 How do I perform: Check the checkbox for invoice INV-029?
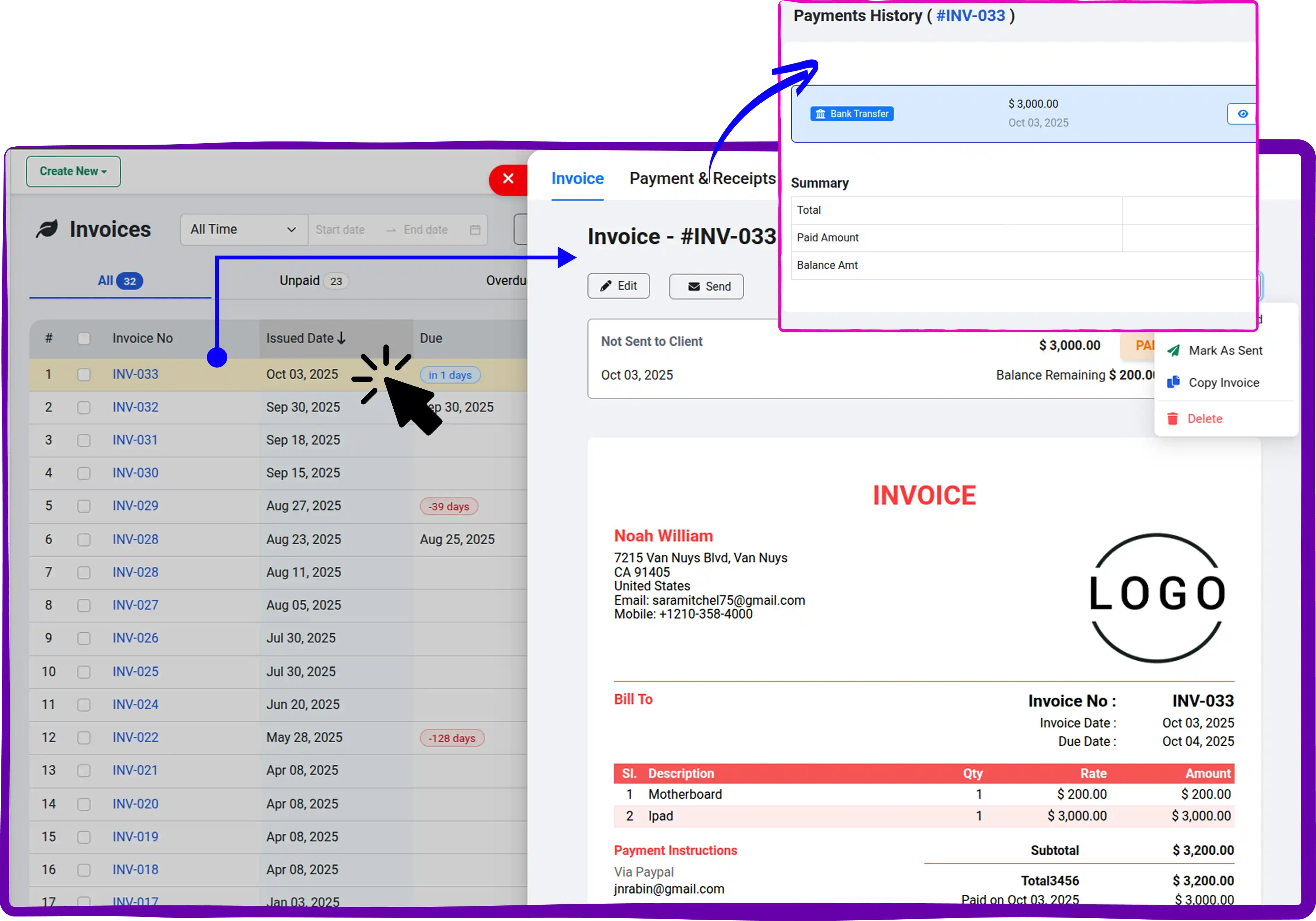(84, 506)
